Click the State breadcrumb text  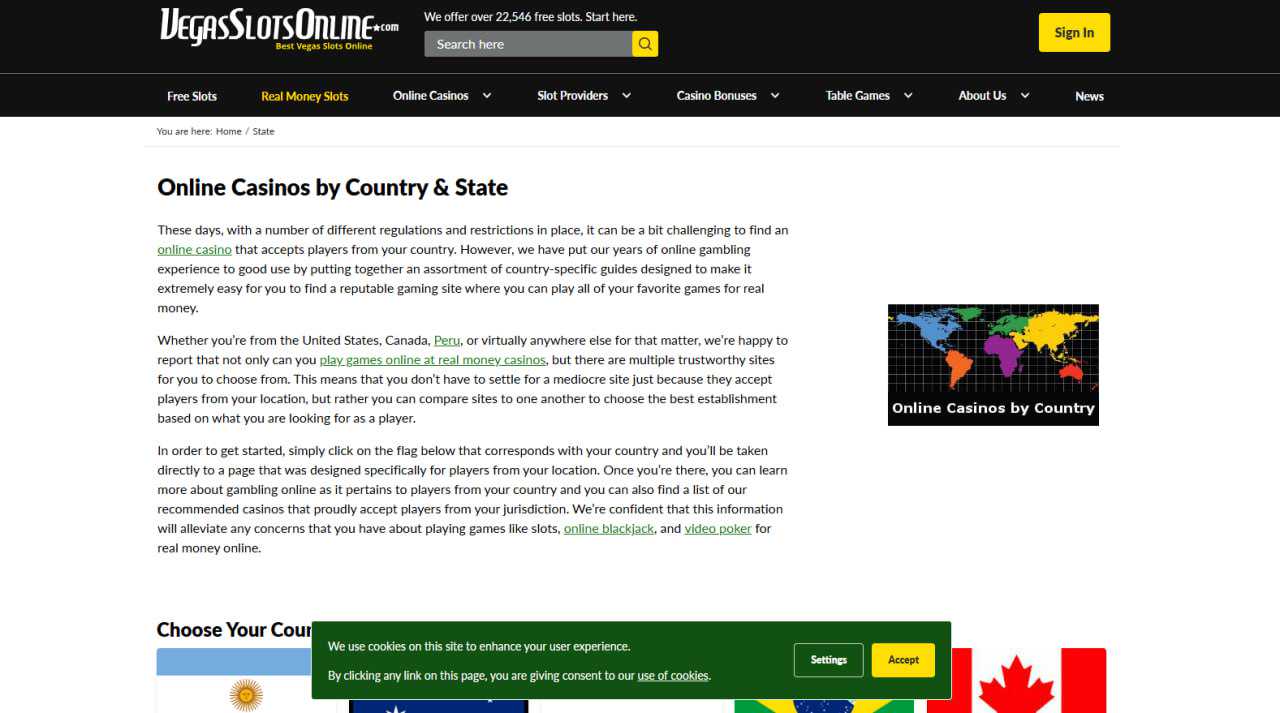[x=263, y=131]
